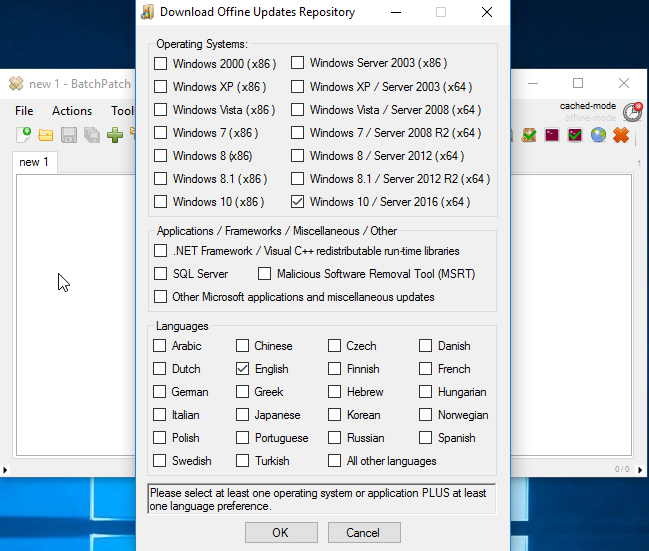Viewport: 649px width, 551px height.
Task: Open the Actions menu in BatchPatch
Action: click(72, 111)
